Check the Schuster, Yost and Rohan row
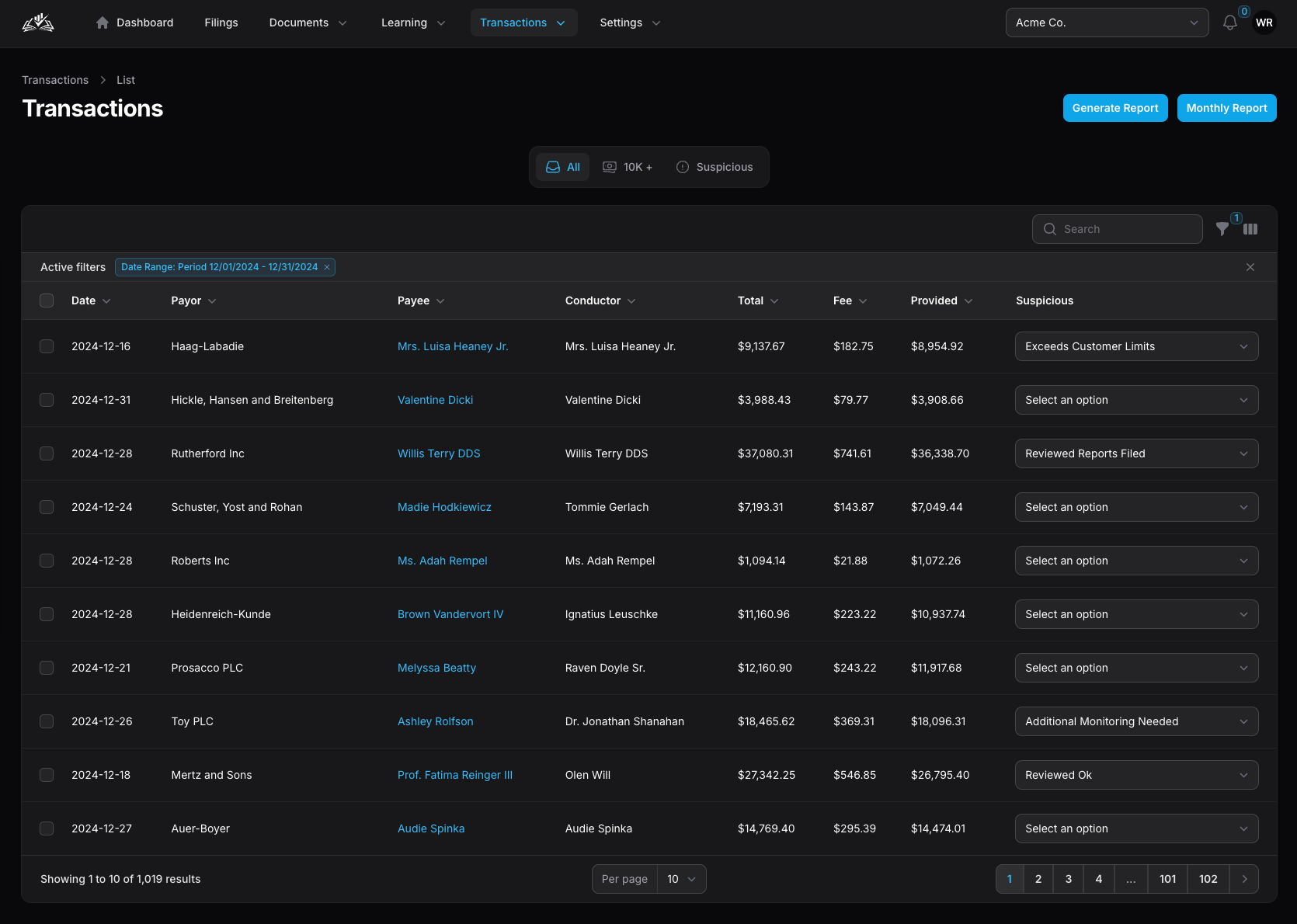 pos(47,507)
